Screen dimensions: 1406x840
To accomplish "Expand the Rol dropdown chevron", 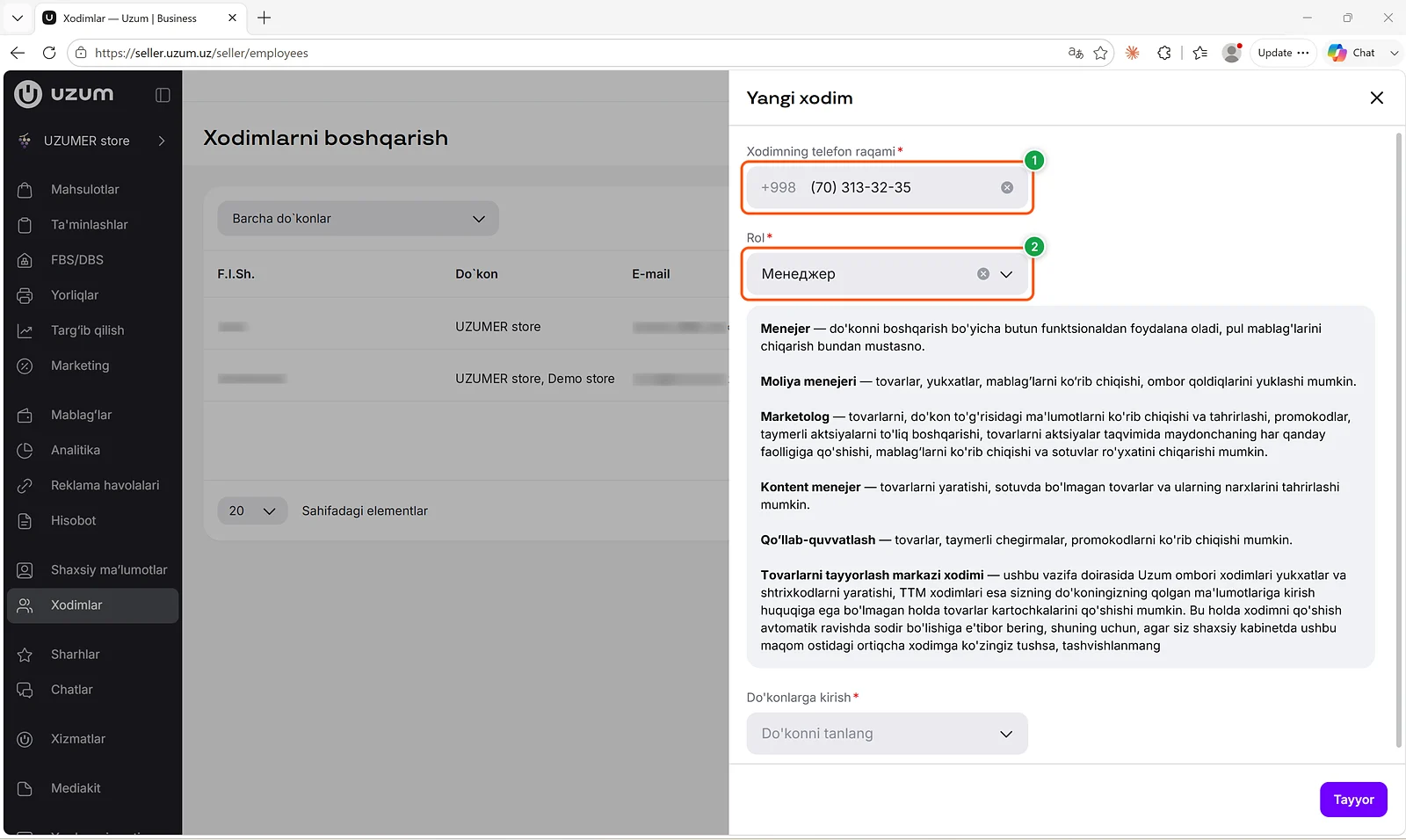I will click(1007, 274).
